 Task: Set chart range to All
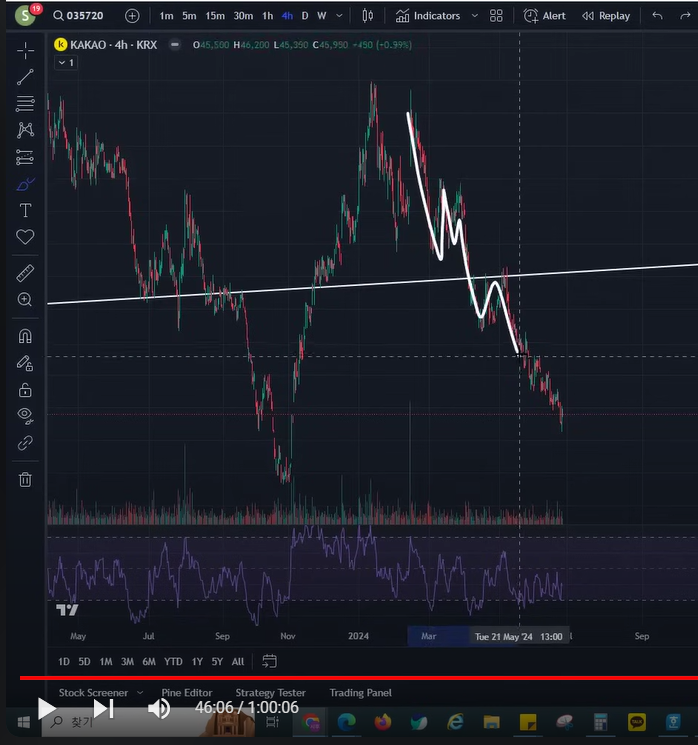pos(238,661)
